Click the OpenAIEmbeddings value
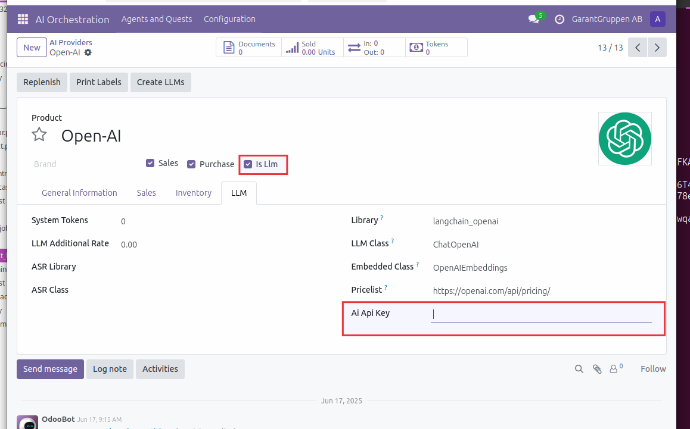 [470, 268]
